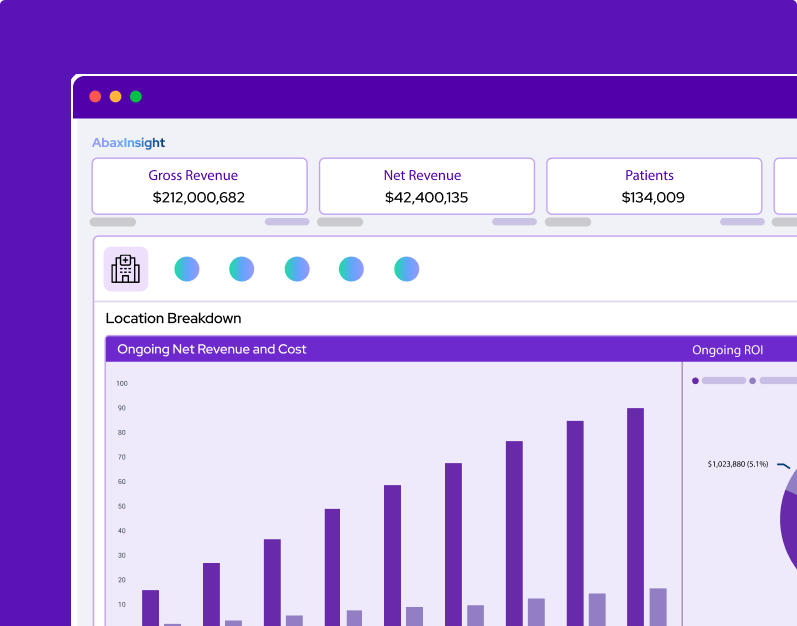
Task: Click the $212,000,682 gross revenue value
Action: (x=199, y=197)
